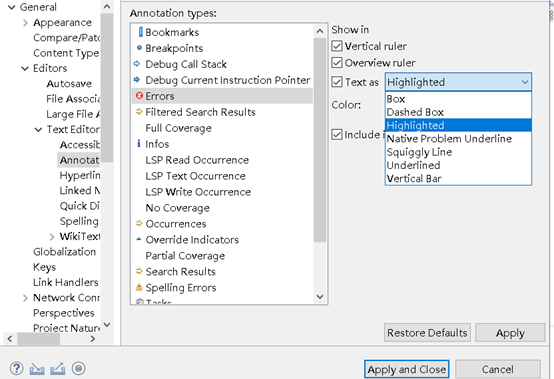The image size is (554, 379).
Task: Choose Squiggly Line option
Action: (458, 152)
